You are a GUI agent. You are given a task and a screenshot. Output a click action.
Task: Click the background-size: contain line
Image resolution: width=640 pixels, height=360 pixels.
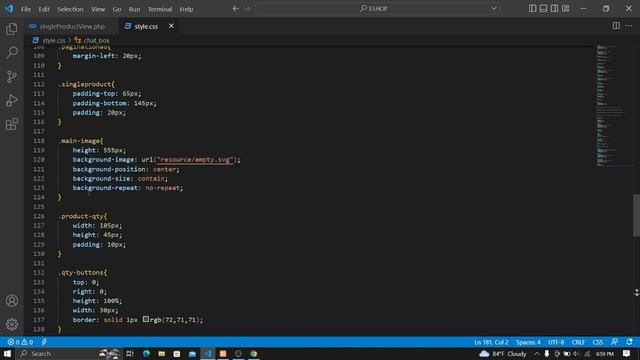[x=120, y=178]
